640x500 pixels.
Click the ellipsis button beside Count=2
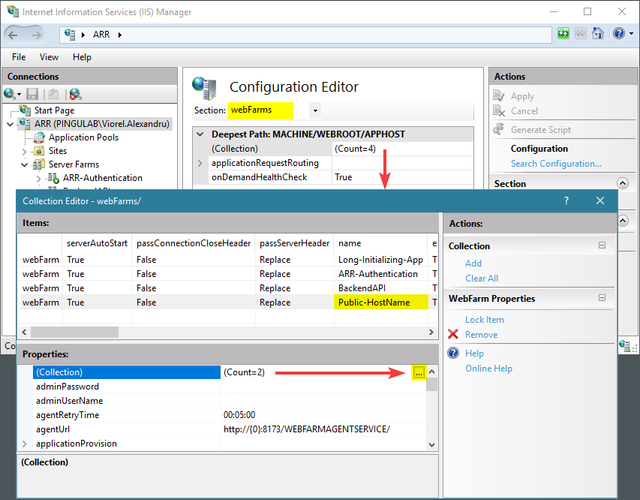coord(419,372)
